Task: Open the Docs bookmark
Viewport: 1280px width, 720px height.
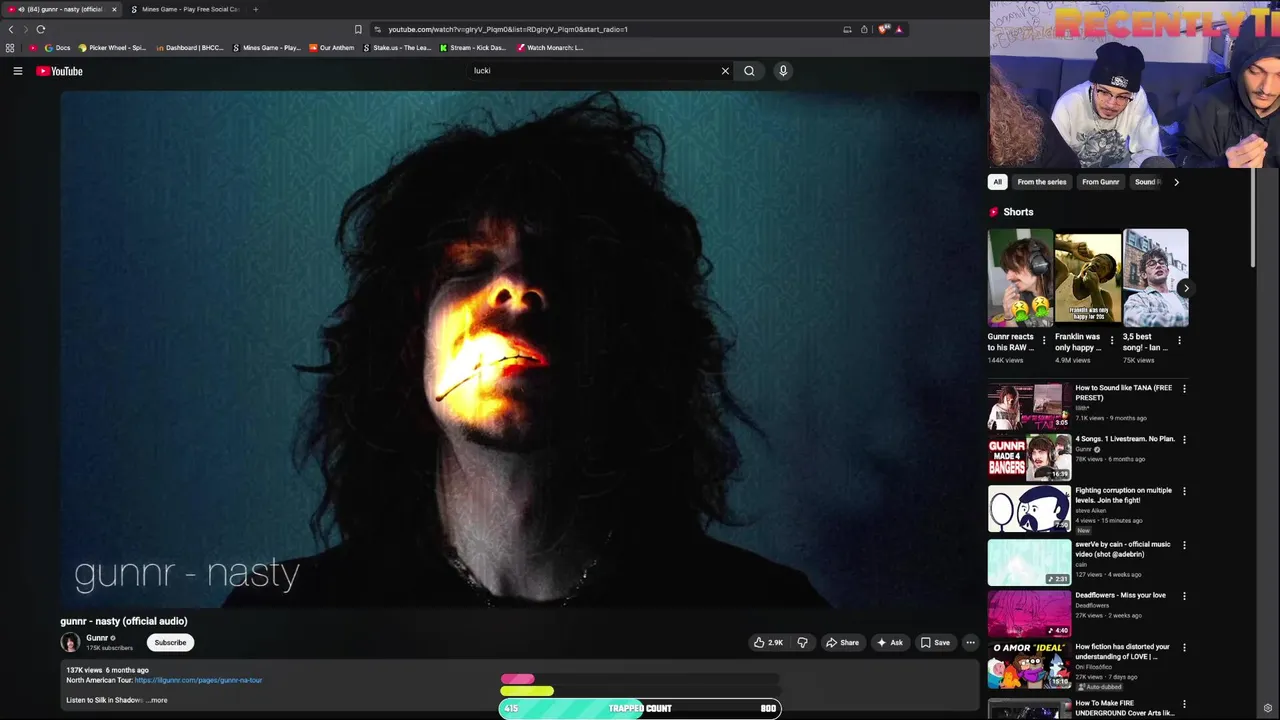Action: [x=57, y=48]
